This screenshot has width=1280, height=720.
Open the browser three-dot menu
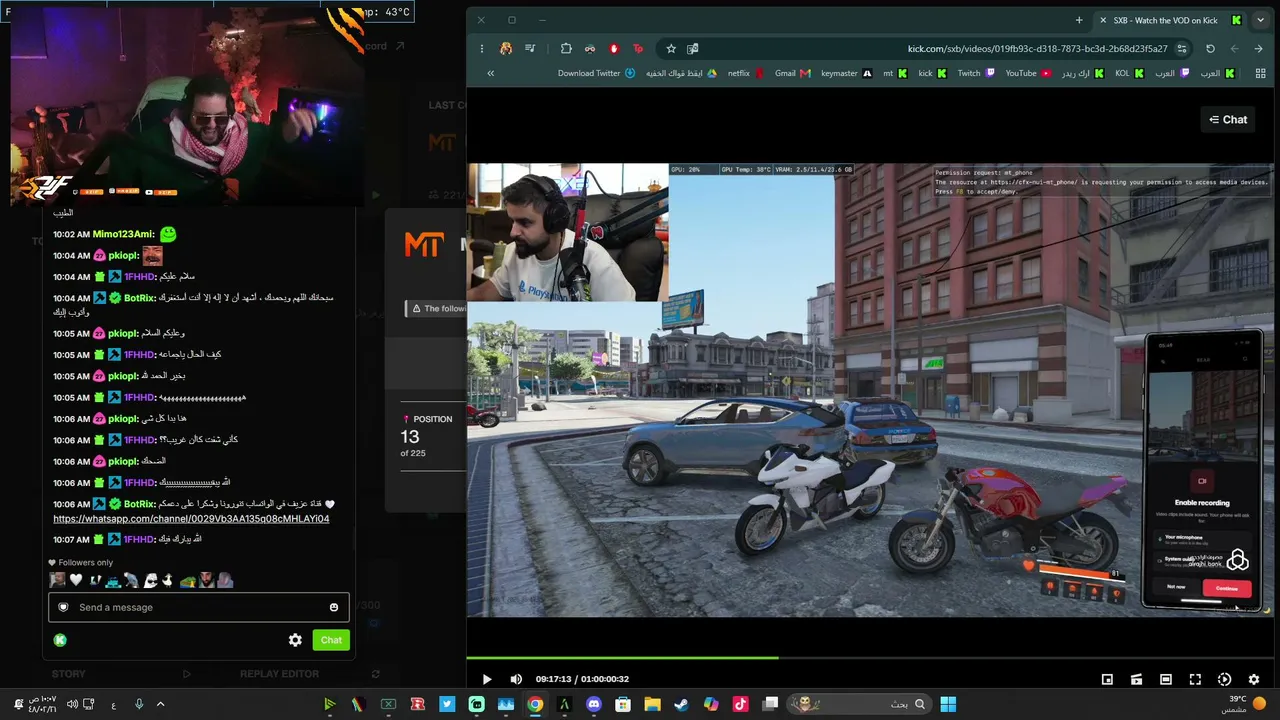pos(481,49)
